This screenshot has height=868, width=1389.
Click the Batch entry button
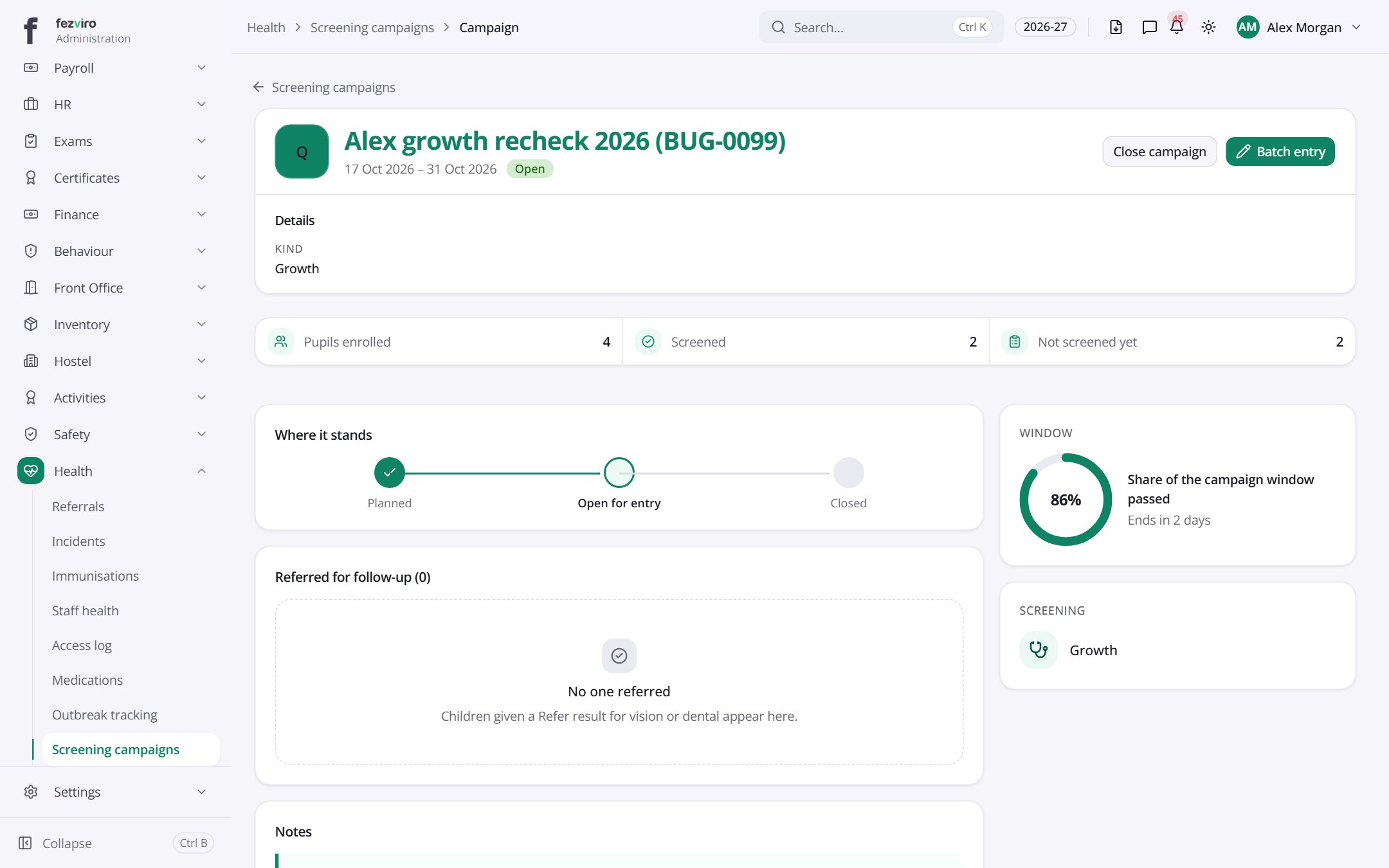[x=1280, y=152]
